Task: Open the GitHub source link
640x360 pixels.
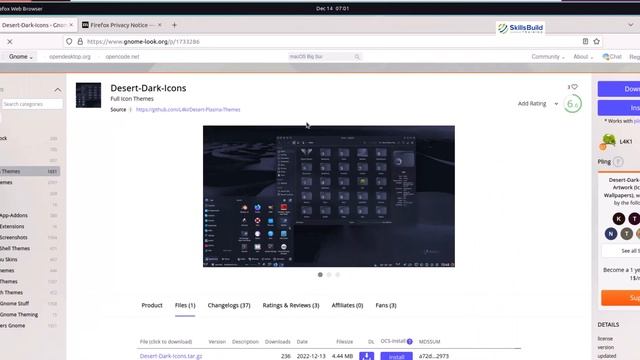Action: coord(188,109)
